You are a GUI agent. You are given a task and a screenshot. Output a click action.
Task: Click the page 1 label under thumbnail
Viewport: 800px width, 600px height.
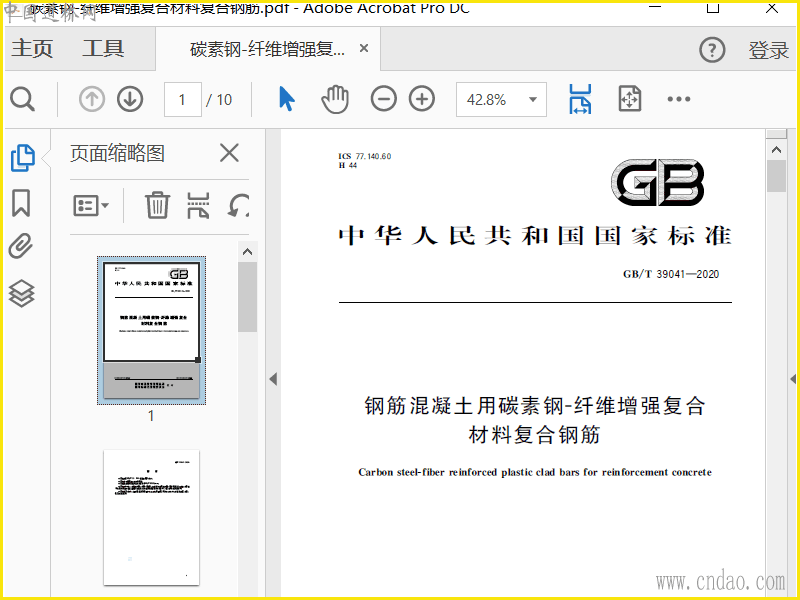click(151, 416)
